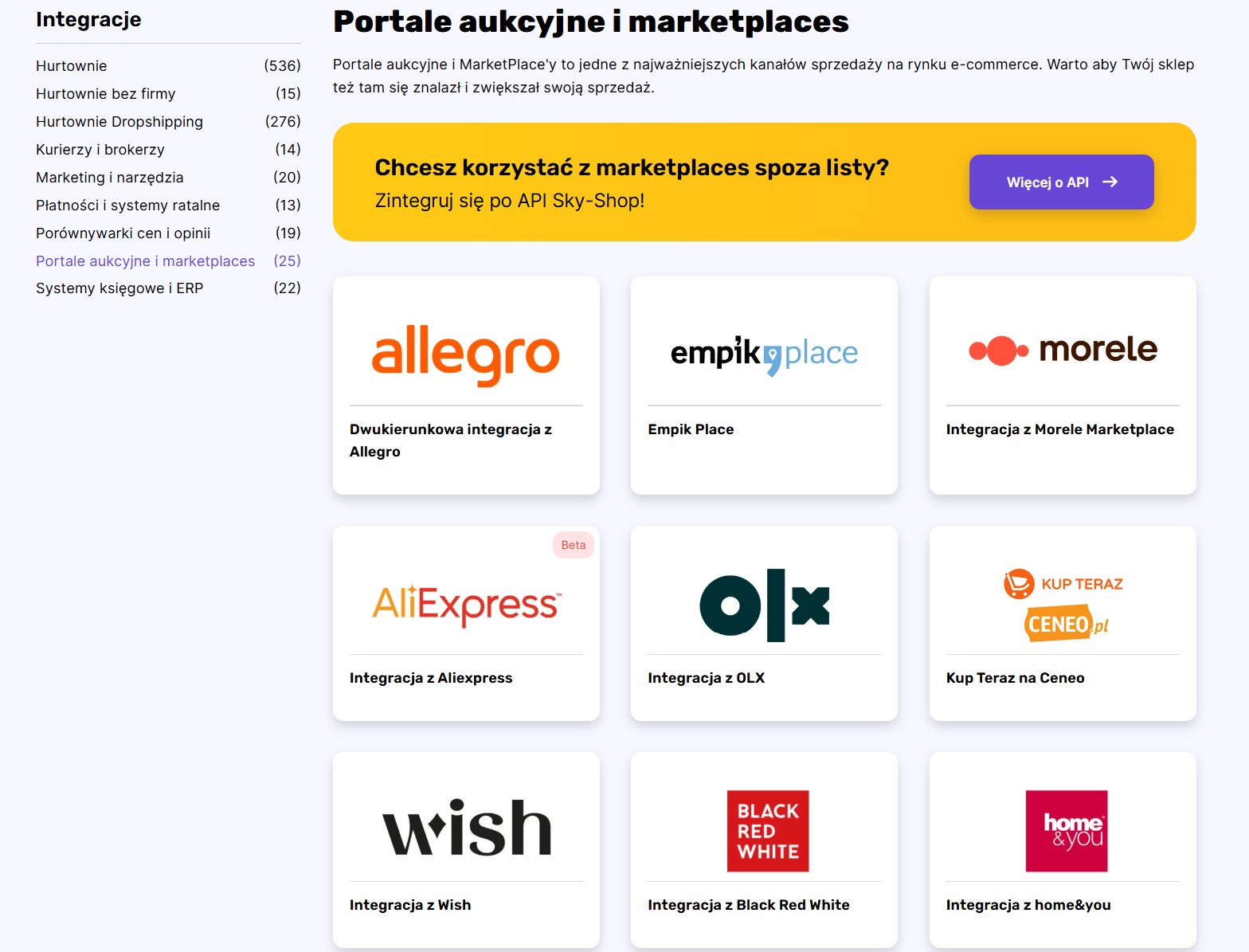Open the Integracja z OLX title link
Screen dimensions: 1249x952
point(706,678)
